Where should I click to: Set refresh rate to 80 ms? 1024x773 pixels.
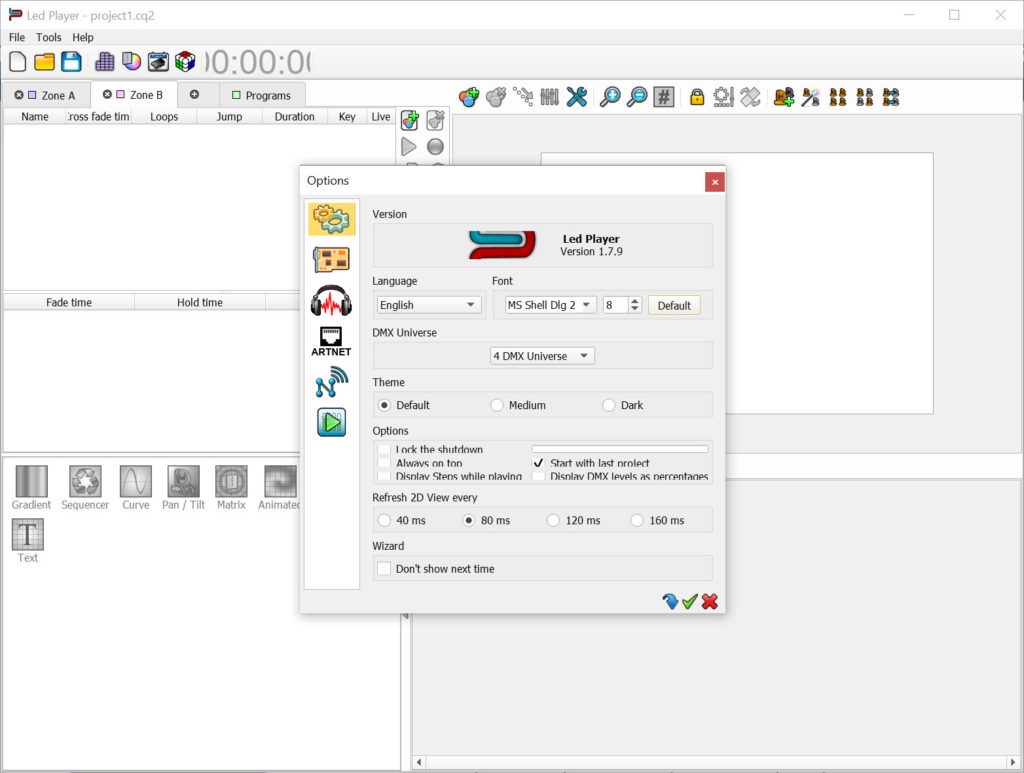468,520
